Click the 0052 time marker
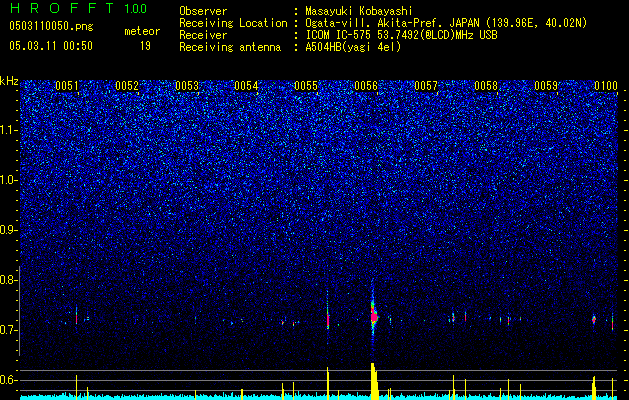The image size is (629, 400). 127,86
